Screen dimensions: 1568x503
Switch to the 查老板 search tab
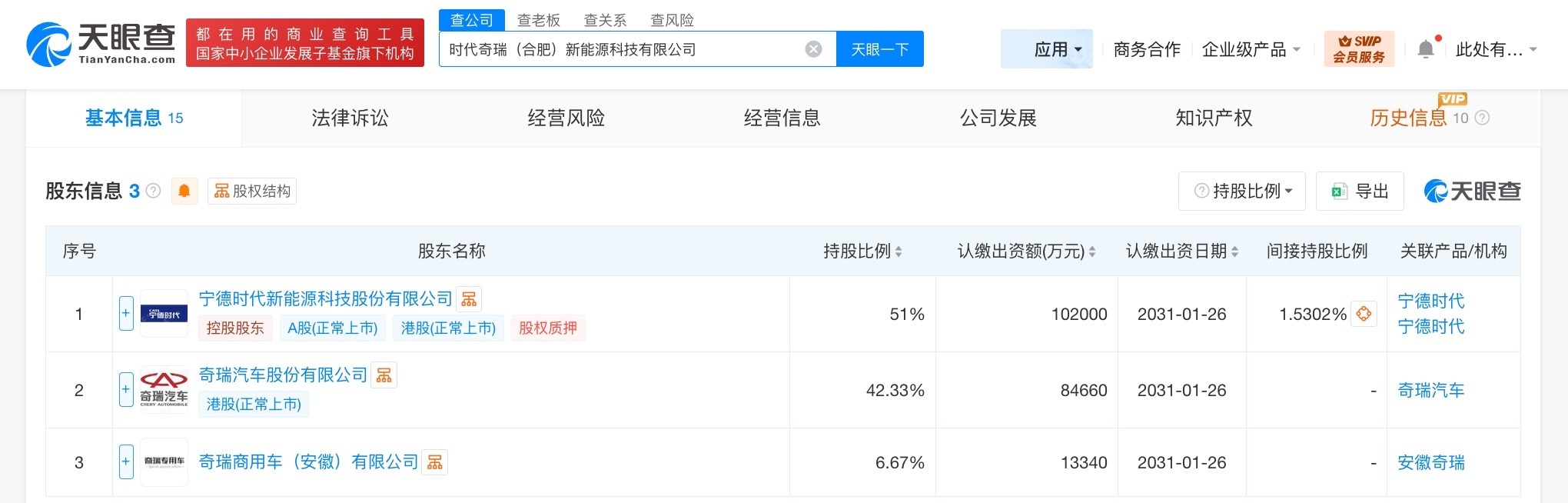tap(540, 20)
